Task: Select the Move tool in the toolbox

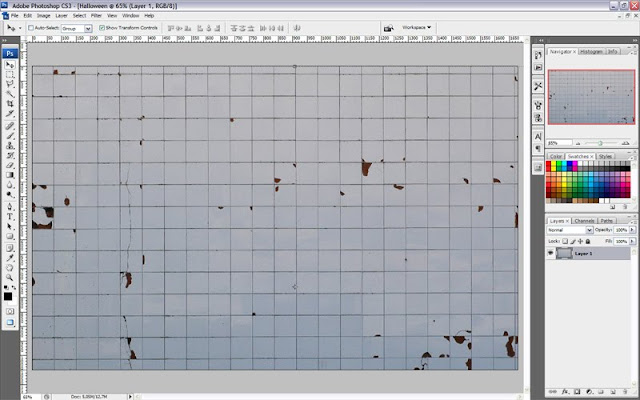Action: 10,65
